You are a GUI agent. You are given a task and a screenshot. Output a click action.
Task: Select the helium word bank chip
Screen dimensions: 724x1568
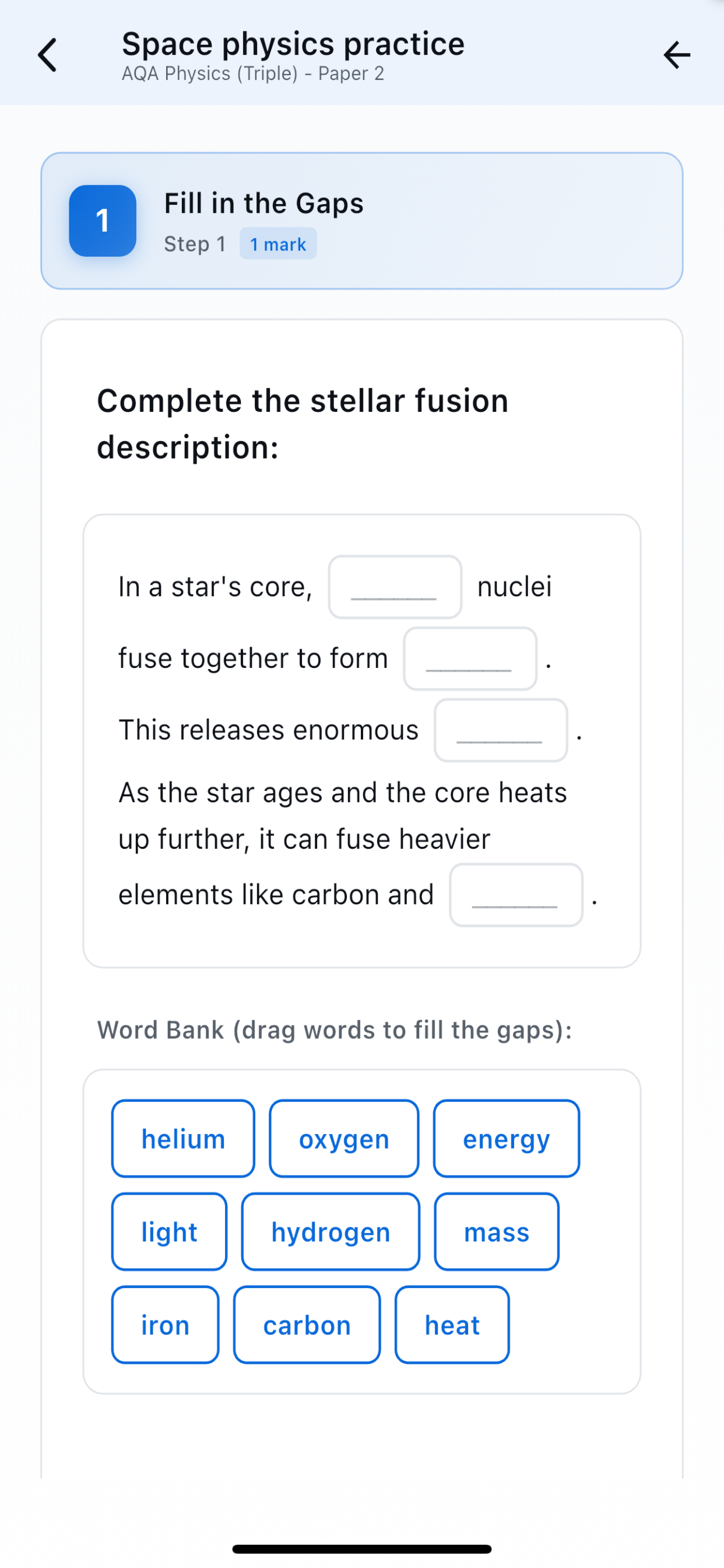(182, 1139)
